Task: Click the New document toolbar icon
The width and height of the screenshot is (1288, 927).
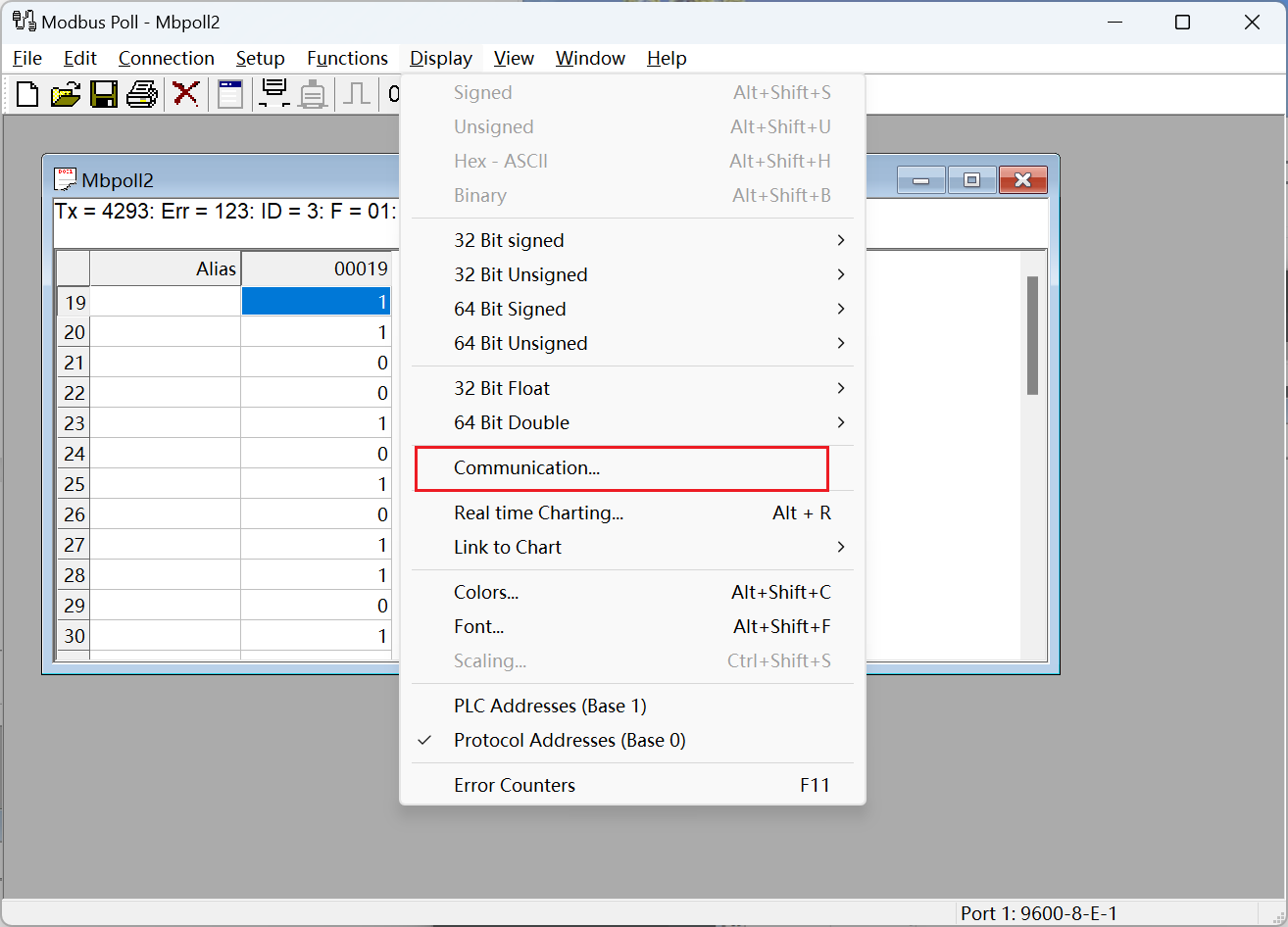Action: point(27,94)
